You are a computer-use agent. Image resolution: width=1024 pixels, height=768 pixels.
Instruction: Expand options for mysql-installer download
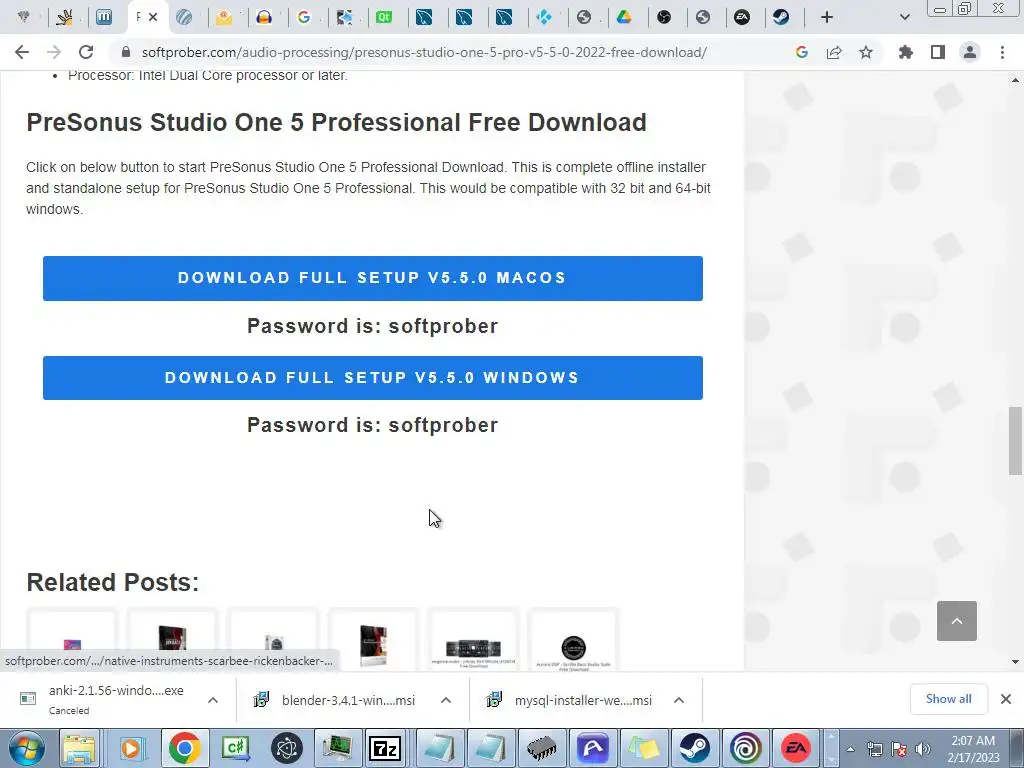tap(679, 700)
